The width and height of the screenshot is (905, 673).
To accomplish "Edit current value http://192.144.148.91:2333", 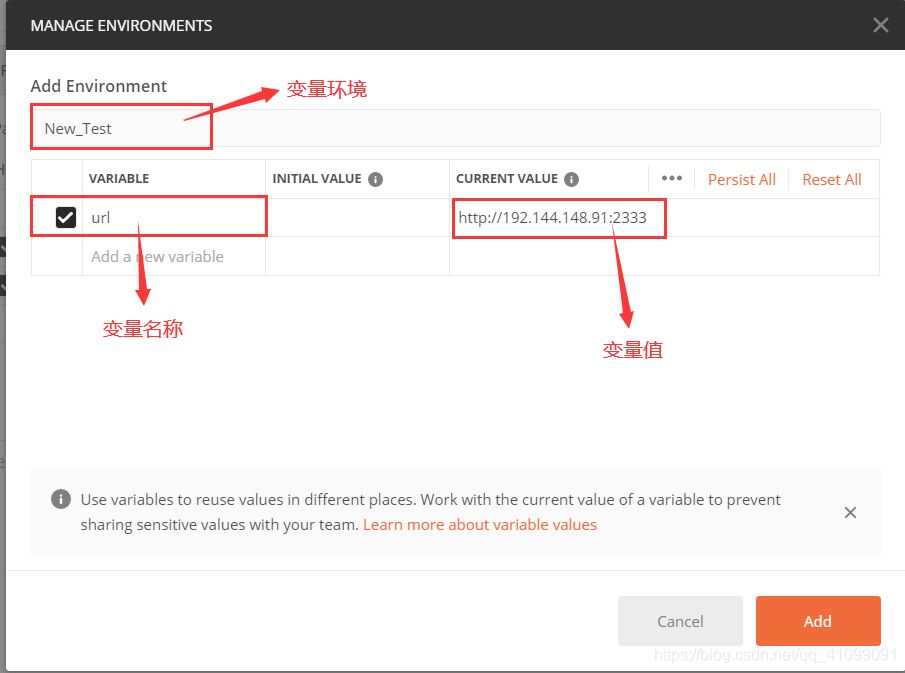I will click(552, 218).
